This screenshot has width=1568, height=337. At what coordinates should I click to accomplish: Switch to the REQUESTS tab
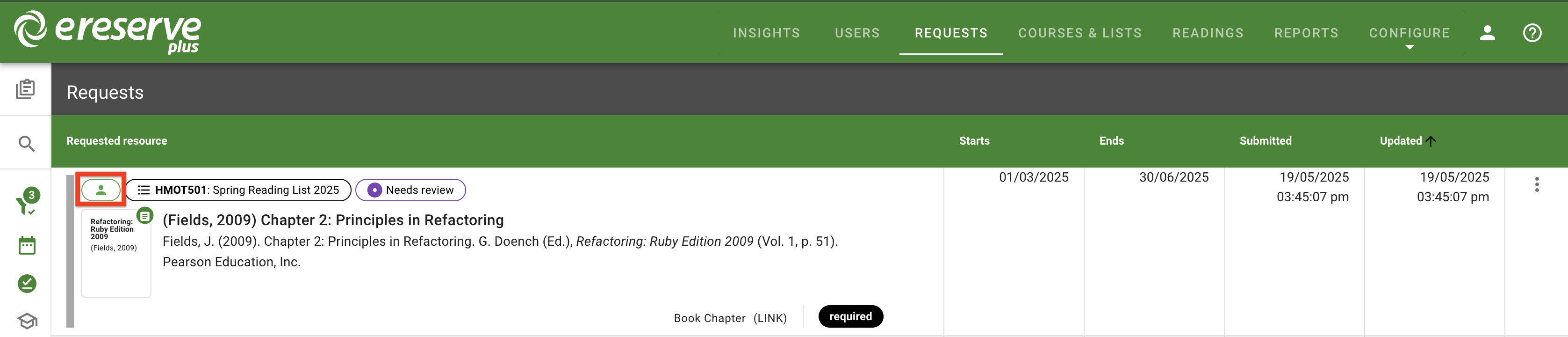tap(951, 34)
